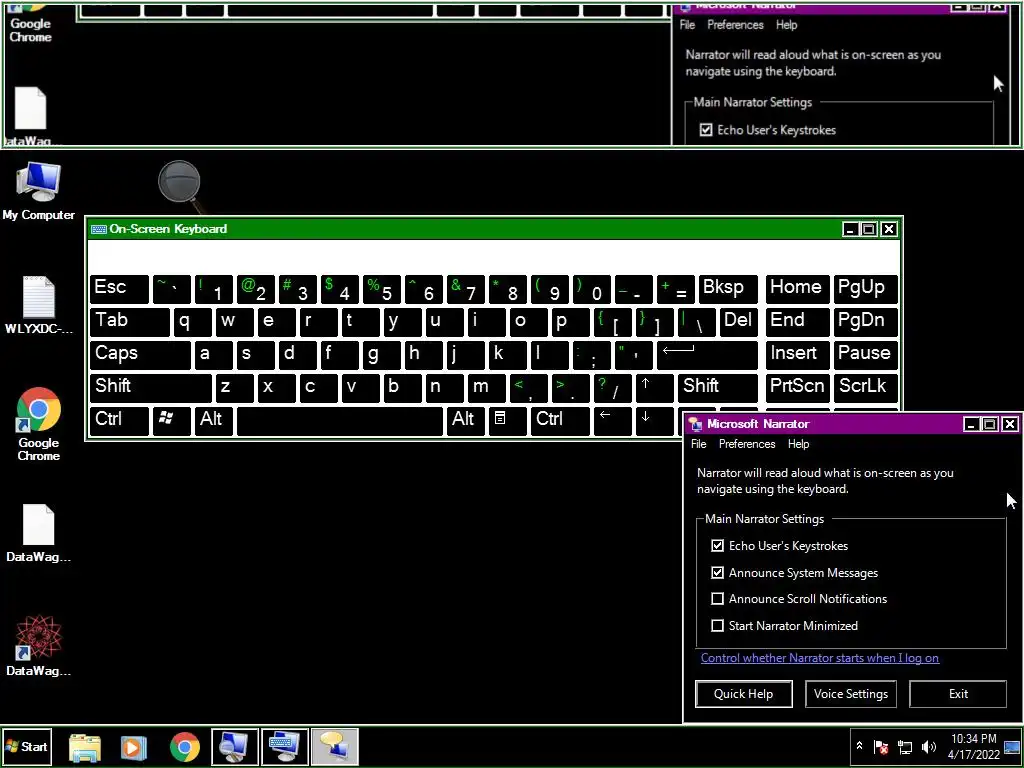Click the PgDn key on On-Screen Keyboard
The image size is (1024, 768).
pos(865,321)
